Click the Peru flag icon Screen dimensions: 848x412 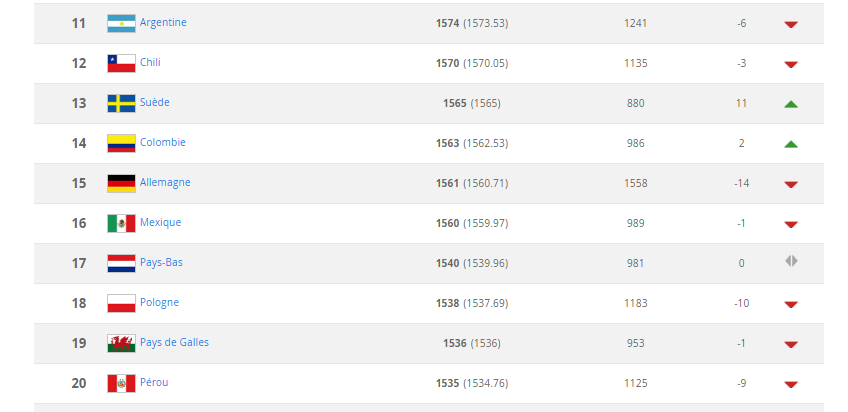coord(121,383)
